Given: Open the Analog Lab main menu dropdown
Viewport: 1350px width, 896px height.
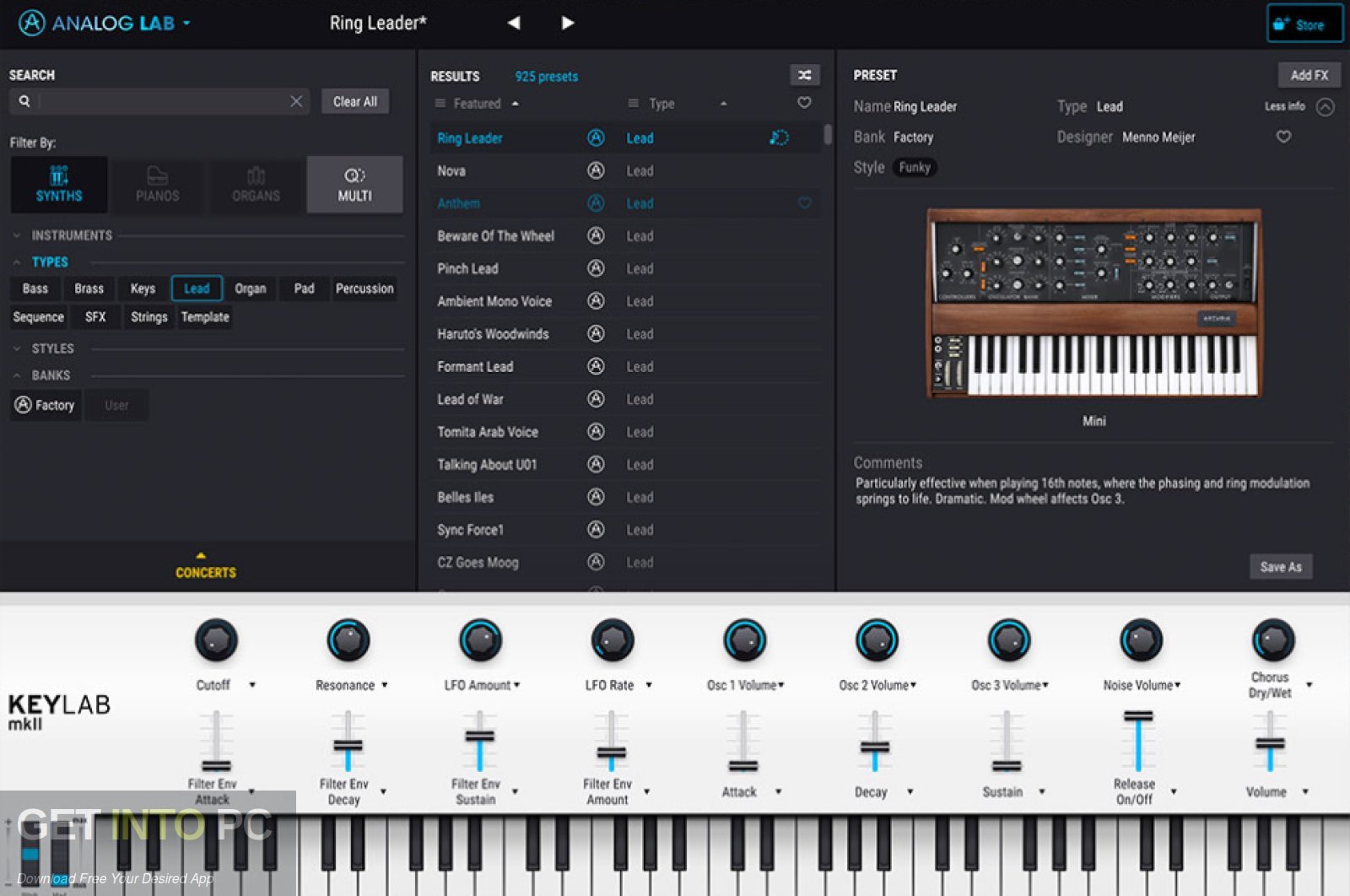Looking at the screenshot, I should click(186, 23).
